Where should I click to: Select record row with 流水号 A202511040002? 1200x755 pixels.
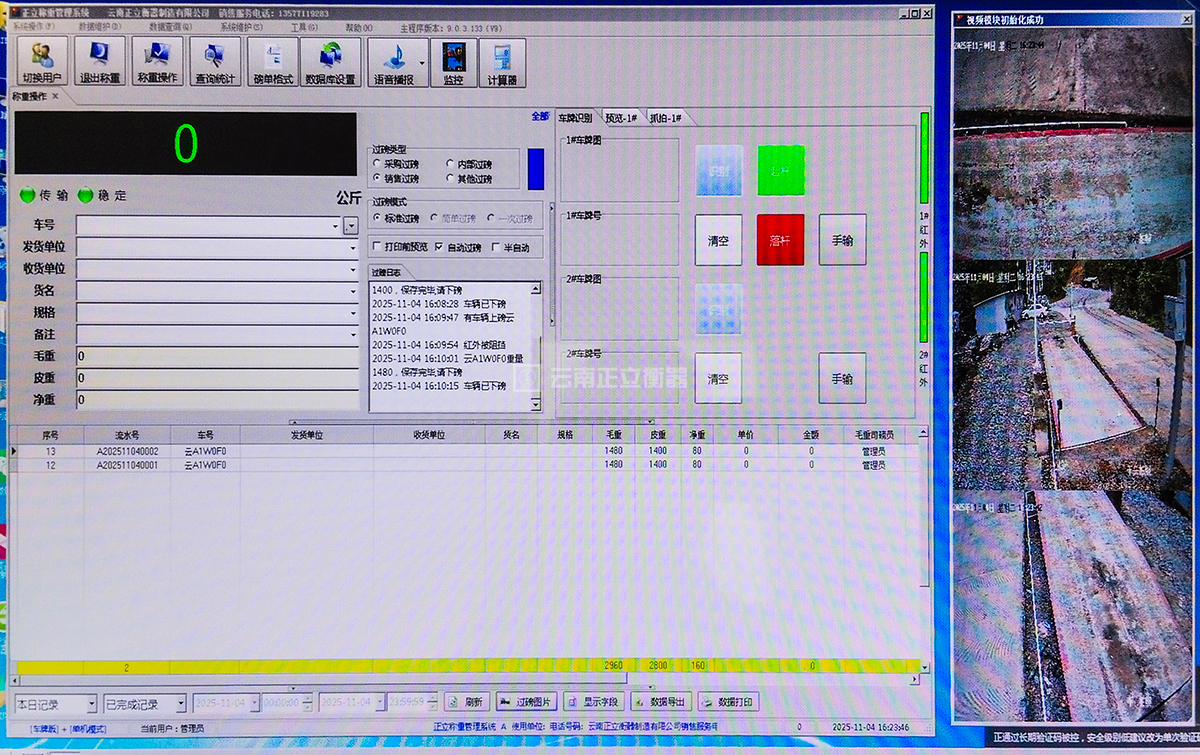(127, 451)
